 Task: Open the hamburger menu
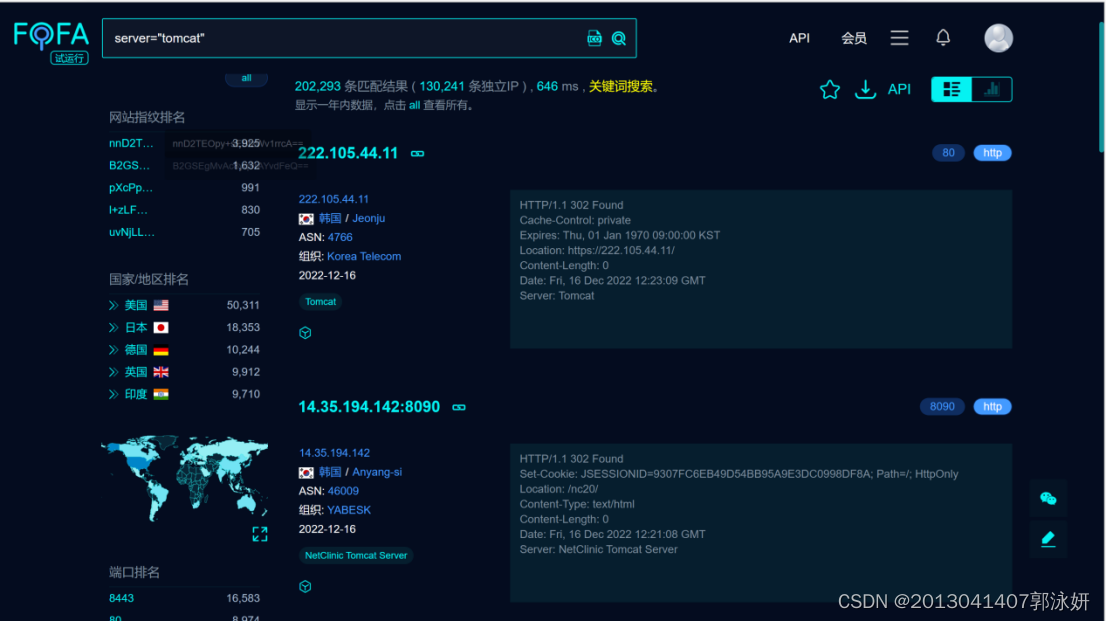click(x=899, y=37)
